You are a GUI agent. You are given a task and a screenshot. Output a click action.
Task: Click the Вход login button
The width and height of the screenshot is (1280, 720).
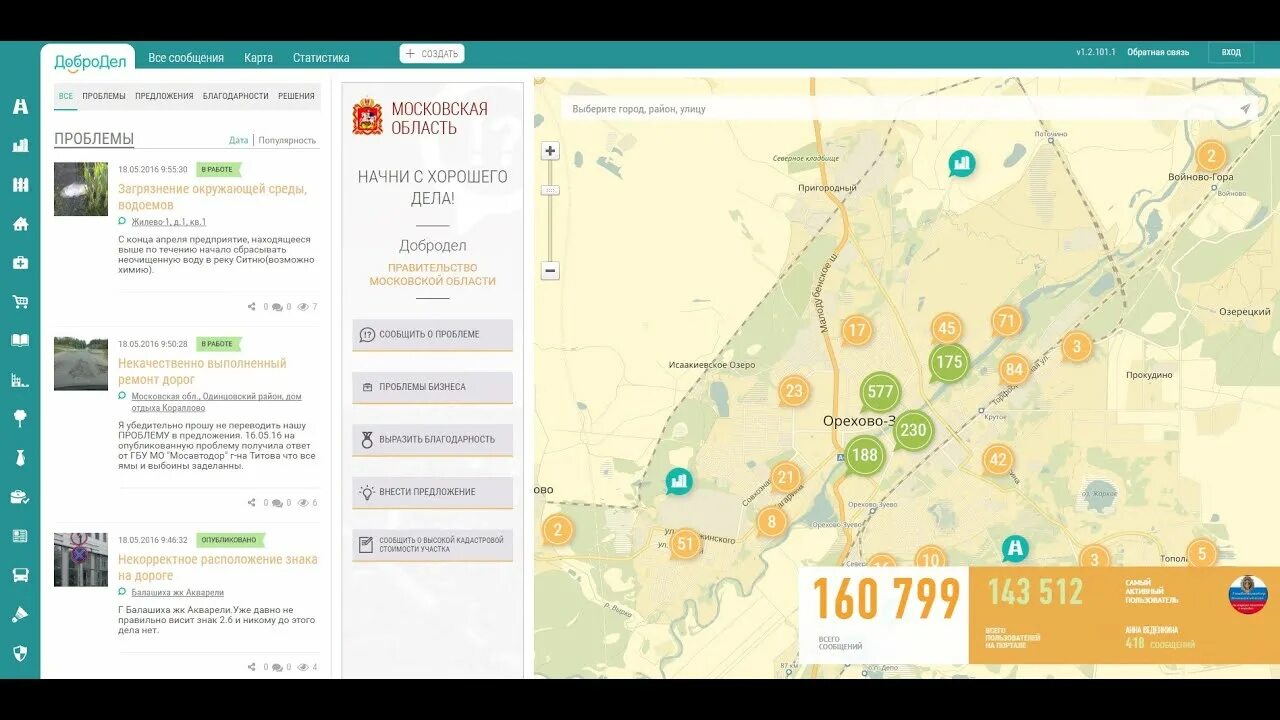[x=1231, y=52]
